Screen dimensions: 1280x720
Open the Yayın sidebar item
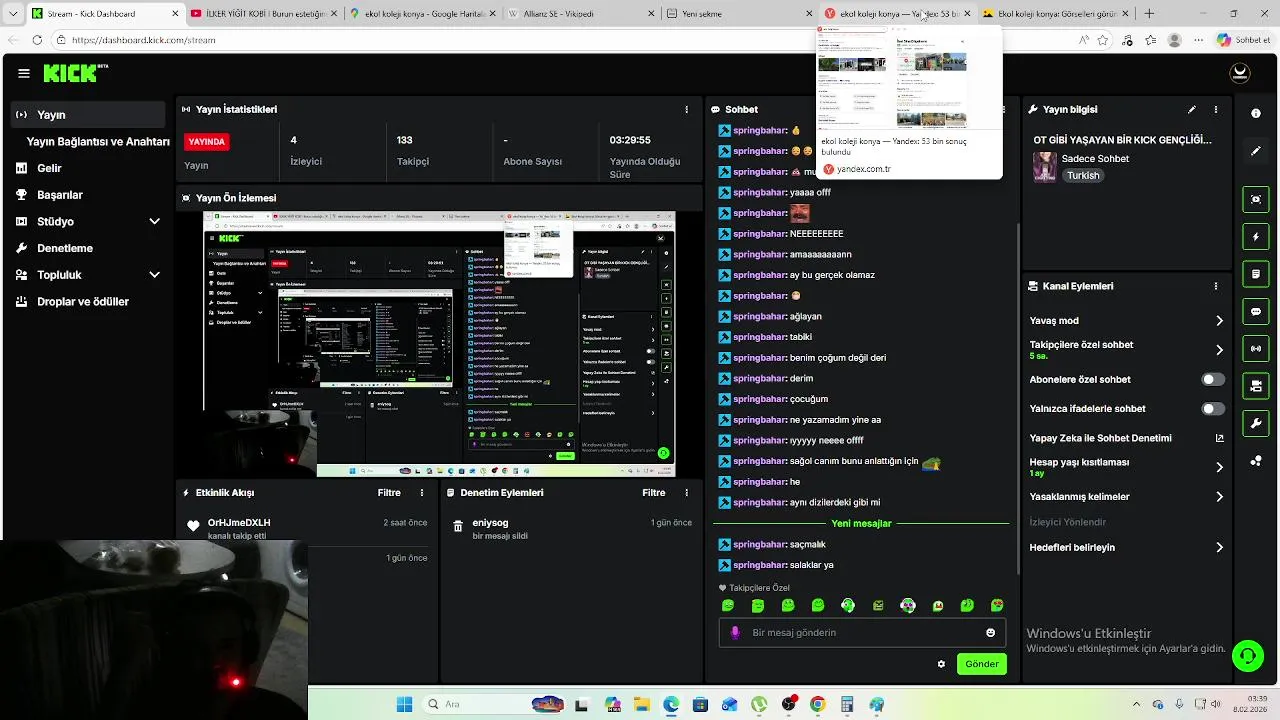coord(89,115)
